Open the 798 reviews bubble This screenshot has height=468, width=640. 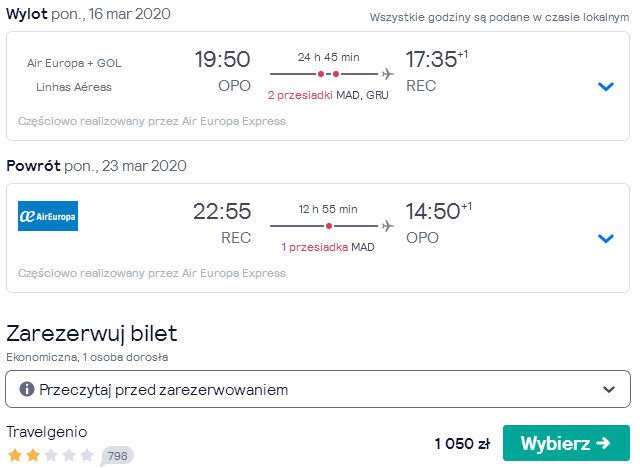pyautogui.click(x=117, y=456)
